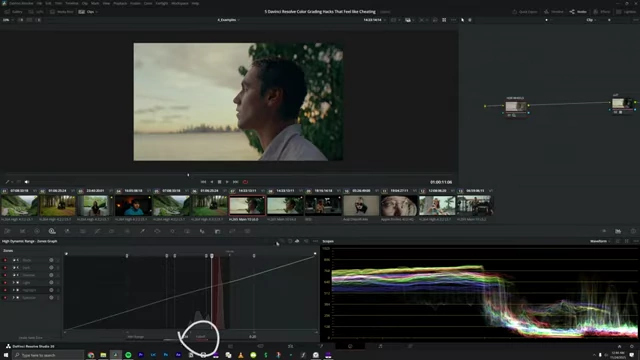Image resolution: width=640 pixels, height=360 pixels.
Task: Open the Qualifier eyedropper palette
Action: (x=142, y=231)
